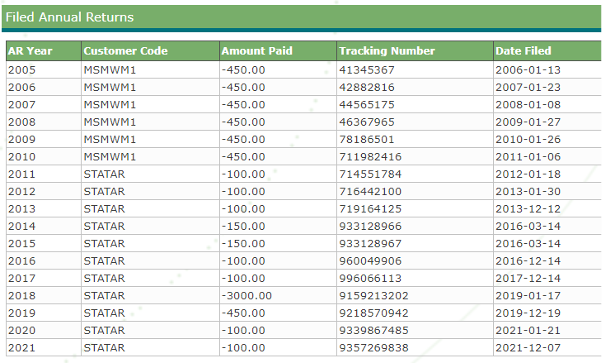This screenshot has width=602, height=364.
Task: Select the Filed Annual Returns section title
Action: pyautogui.click(x=69, y=17)
